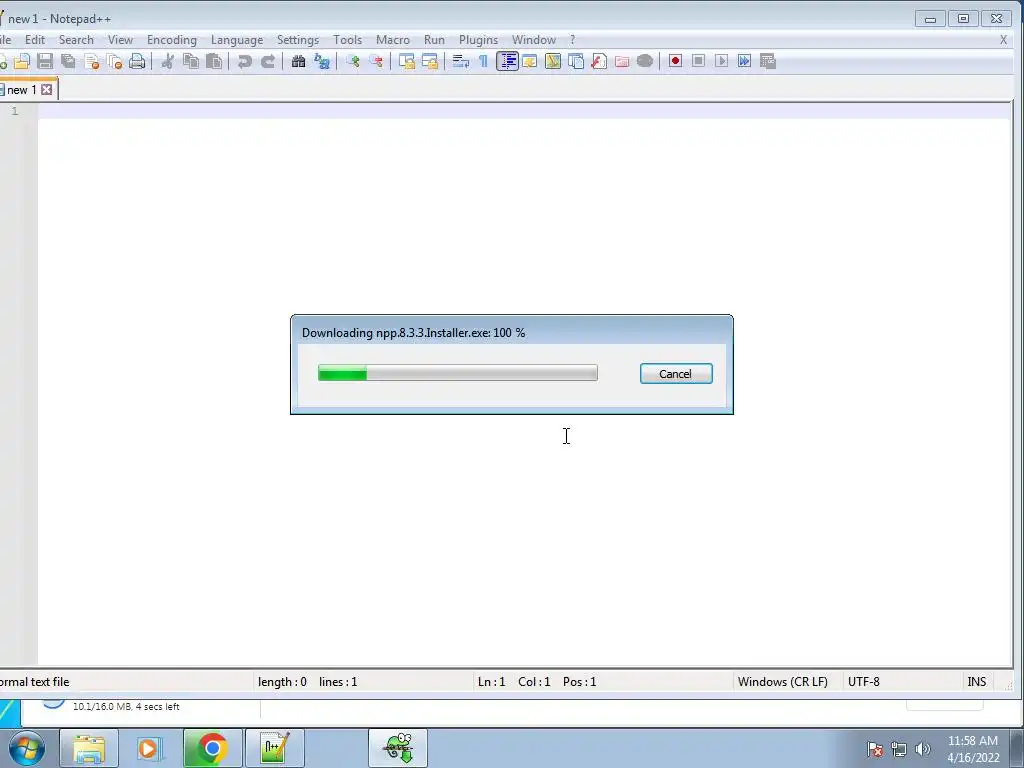
Task: Open the Search menu
Action: tap(76, 40)
